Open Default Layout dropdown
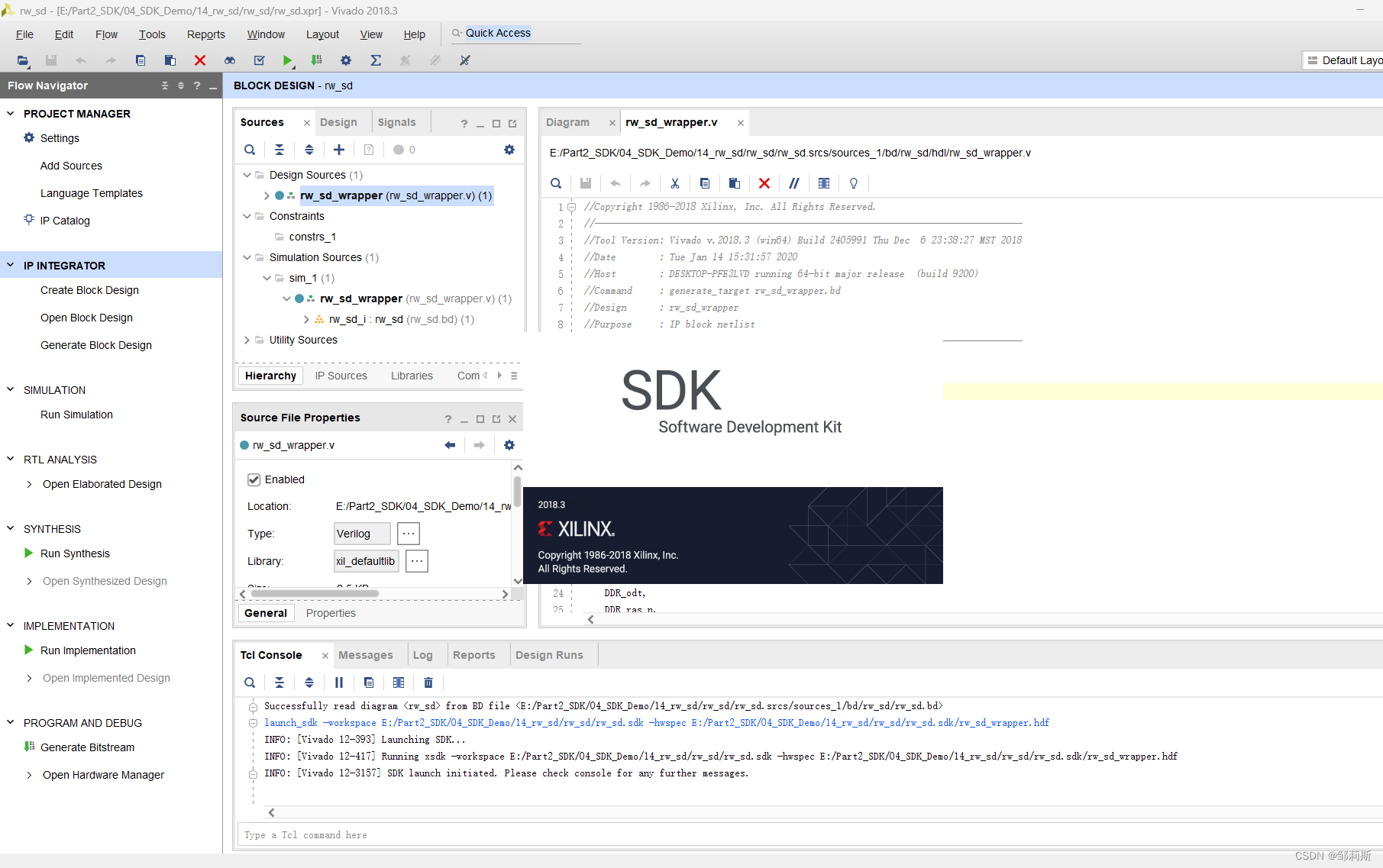Screen dimensions: 1383x868 coord(1344,60)
